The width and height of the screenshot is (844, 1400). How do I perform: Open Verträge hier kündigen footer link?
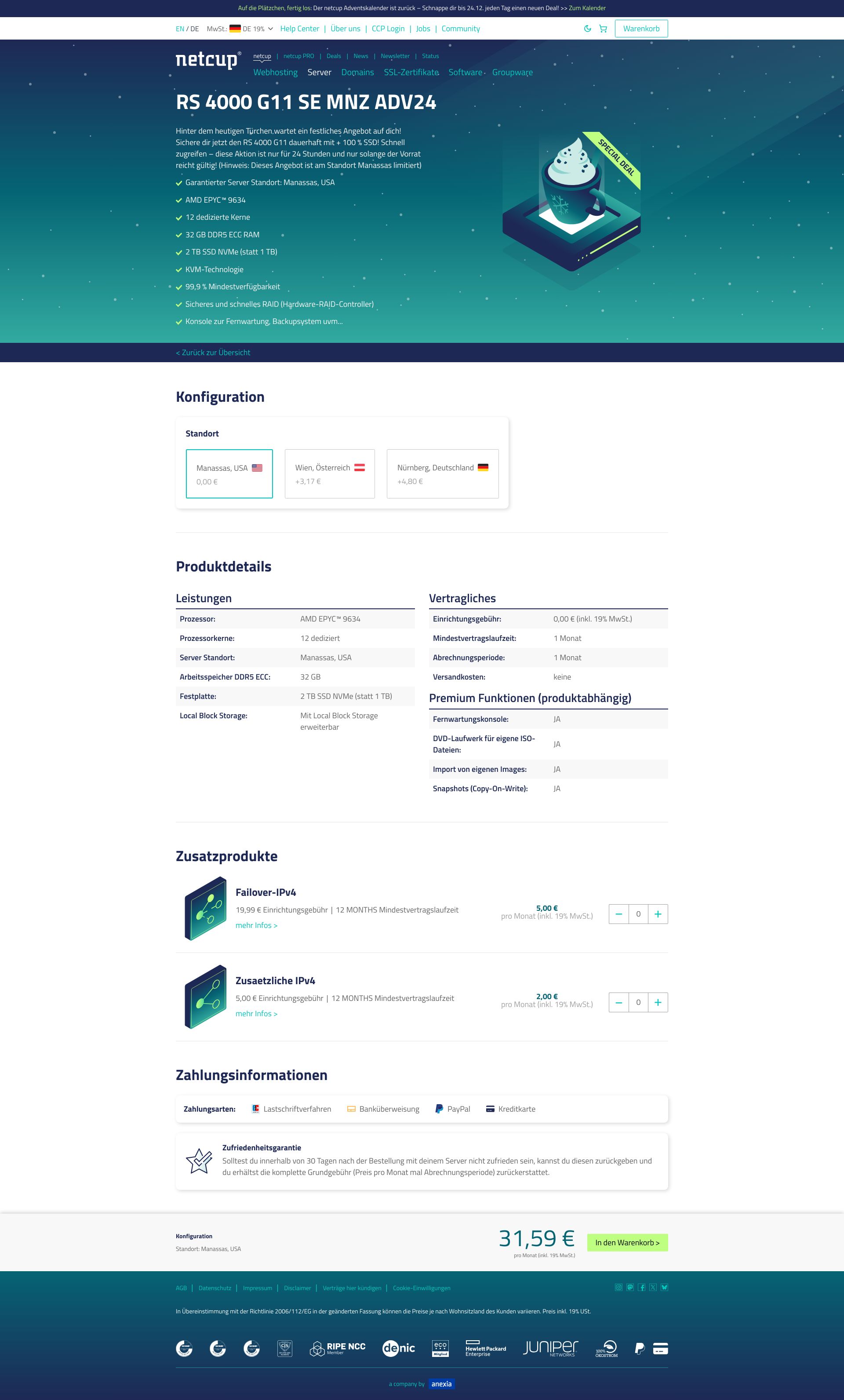pos(352,1288)
